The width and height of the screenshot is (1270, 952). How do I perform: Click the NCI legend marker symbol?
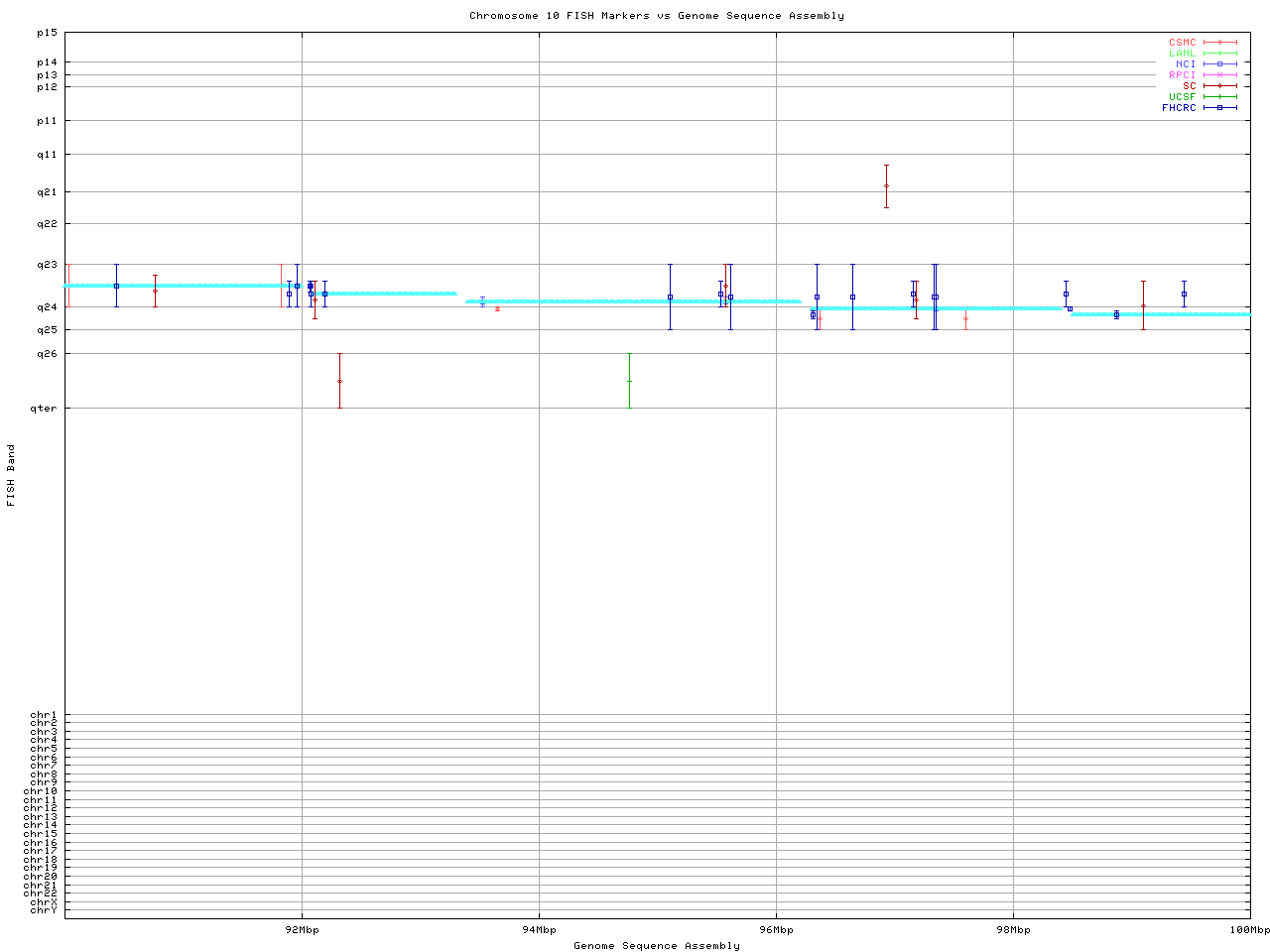(x=1219, y=64)
